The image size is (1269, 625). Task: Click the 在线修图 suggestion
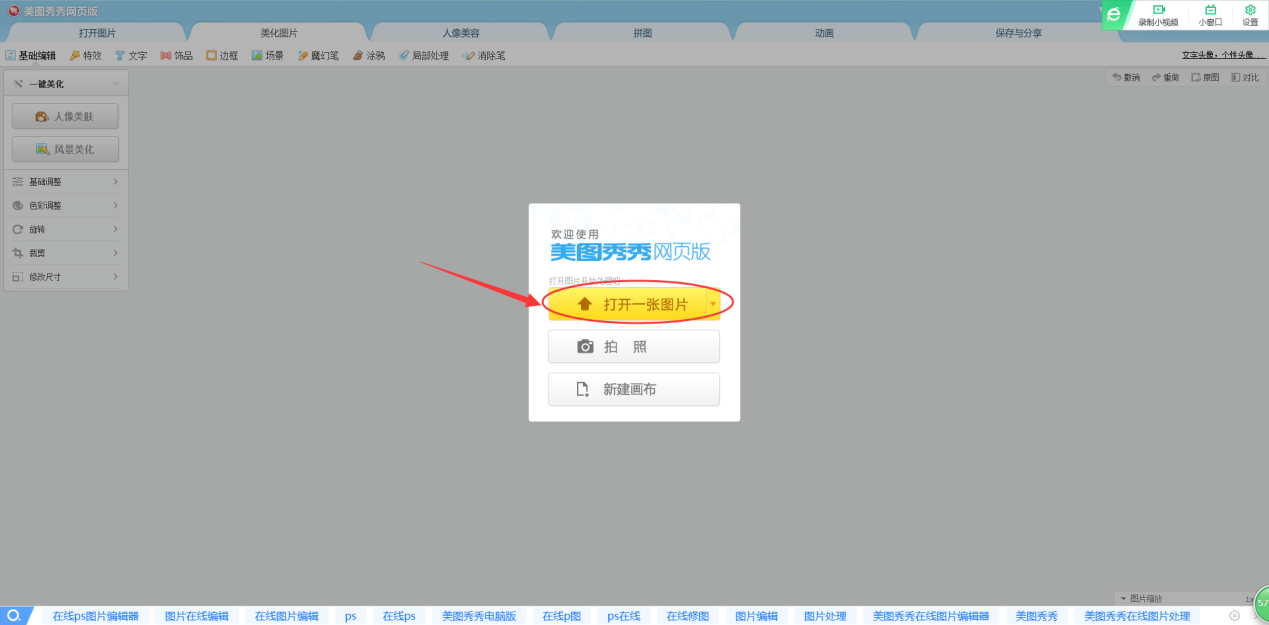pos(688,616)
